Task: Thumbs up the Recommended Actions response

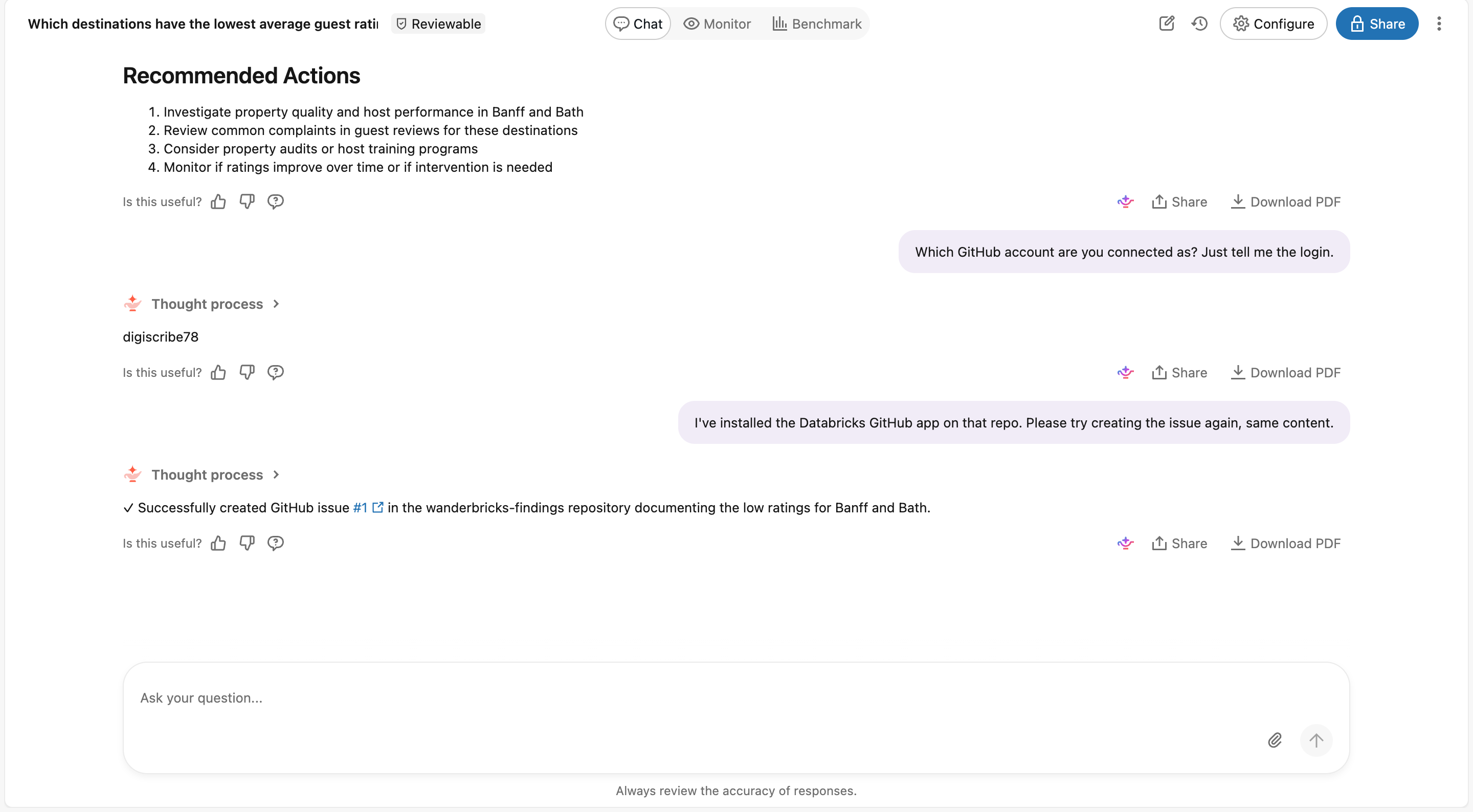Action: click(x=218, y=202)
